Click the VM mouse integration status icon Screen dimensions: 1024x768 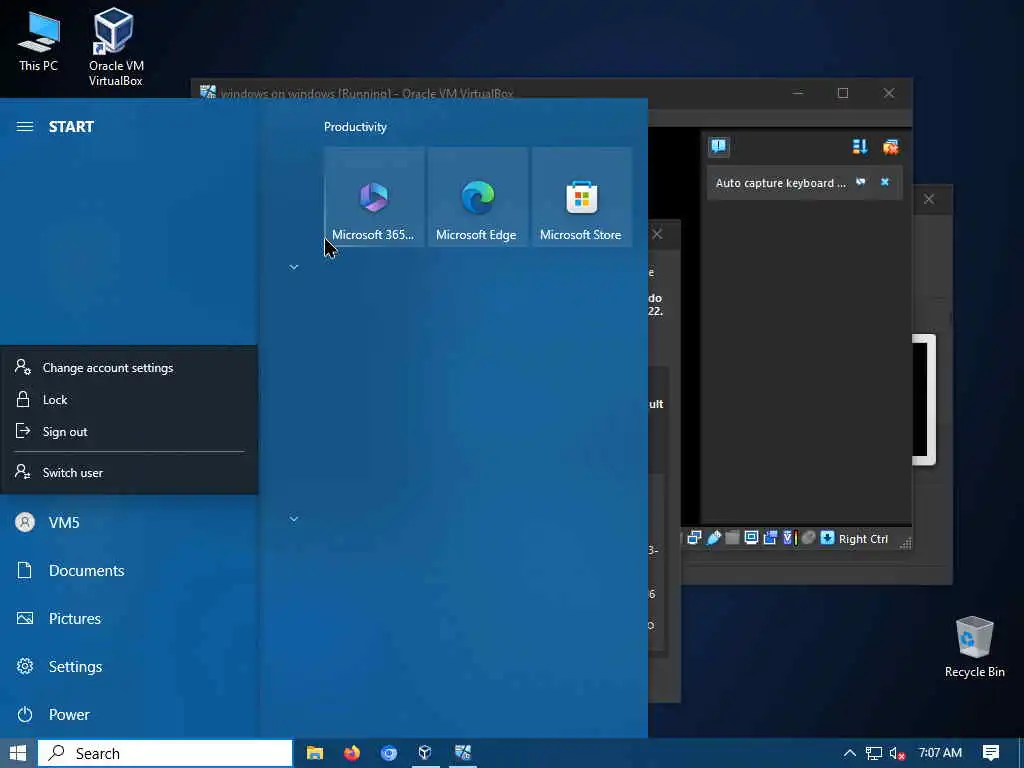808,537
